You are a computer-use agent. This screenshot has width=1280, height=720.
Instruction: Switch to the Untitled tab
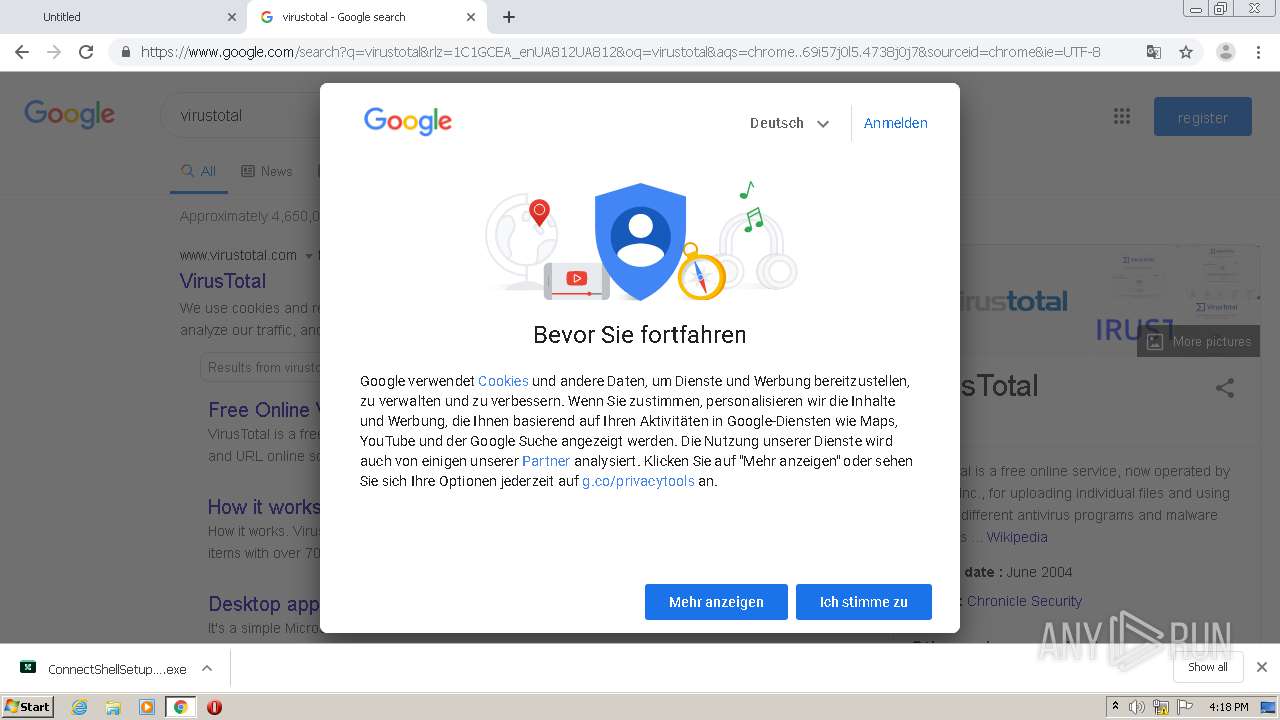pos(123,17)
